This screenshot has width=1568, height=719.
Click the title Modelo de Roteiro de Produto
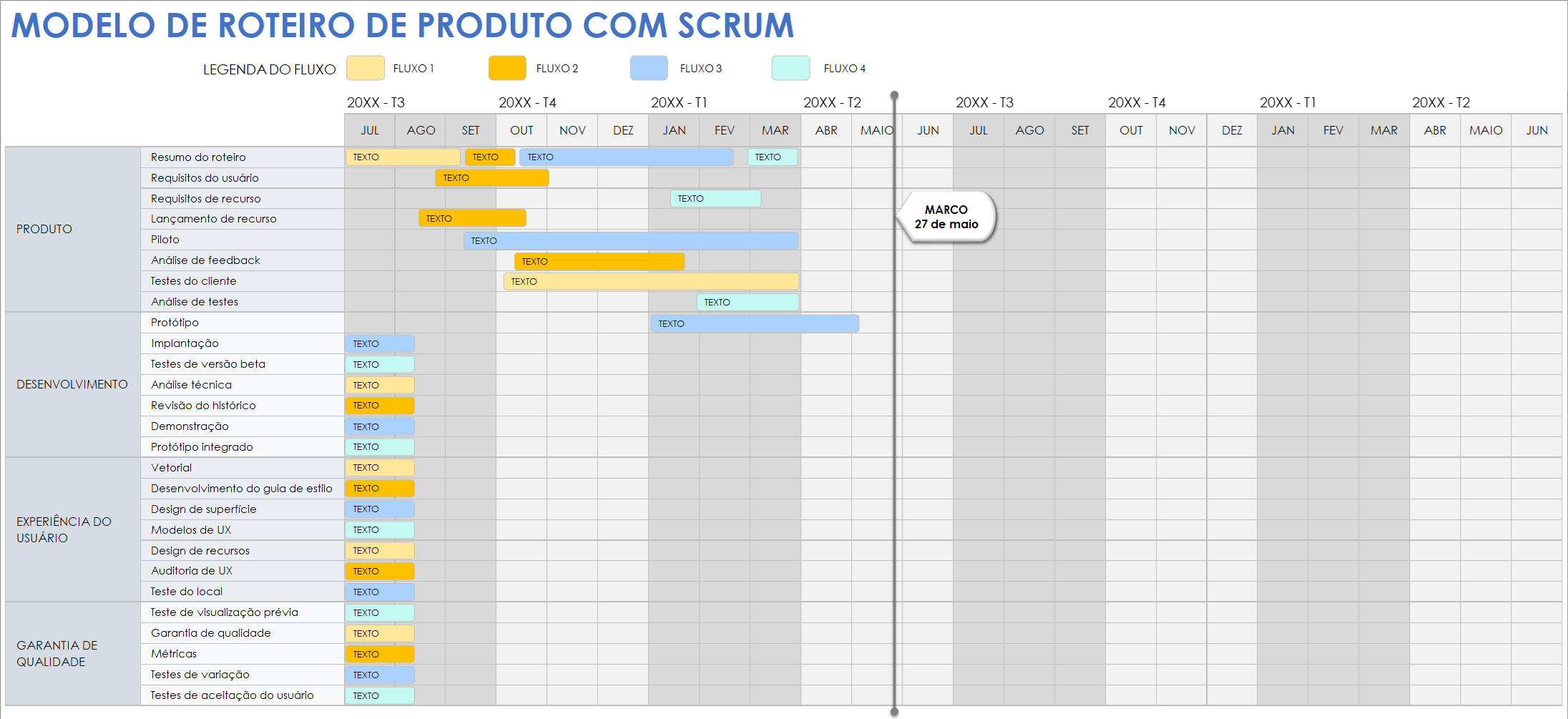click(x=403, y=25)
